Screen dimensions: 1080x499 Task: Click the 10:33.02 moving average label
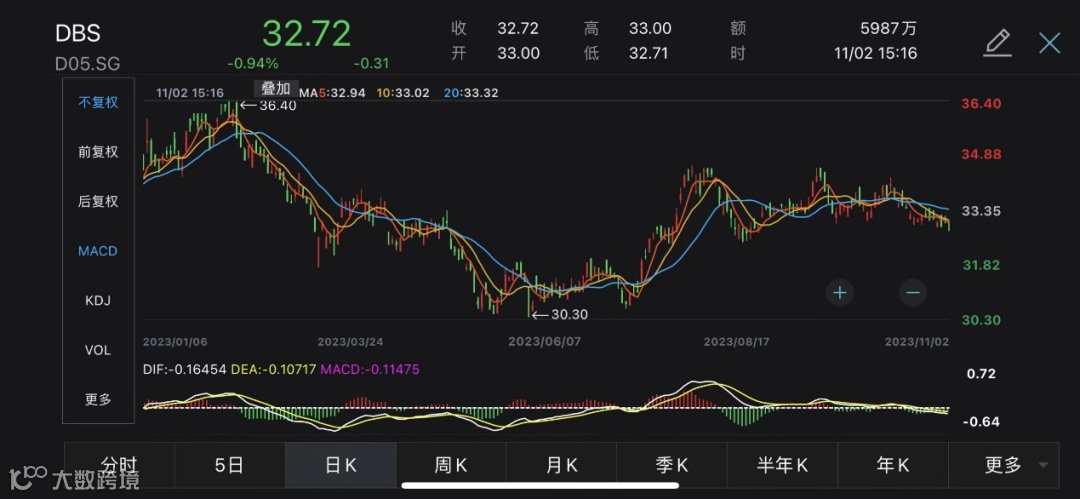tap(404, 92)
